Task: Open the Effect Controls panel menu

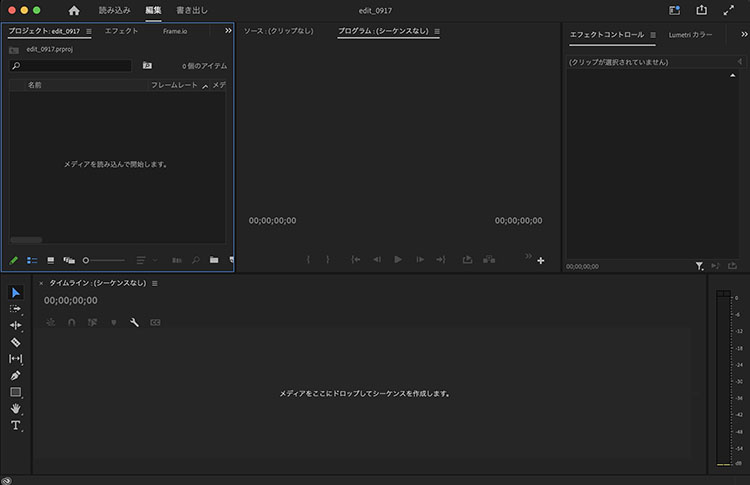Action: click(653, 35)
